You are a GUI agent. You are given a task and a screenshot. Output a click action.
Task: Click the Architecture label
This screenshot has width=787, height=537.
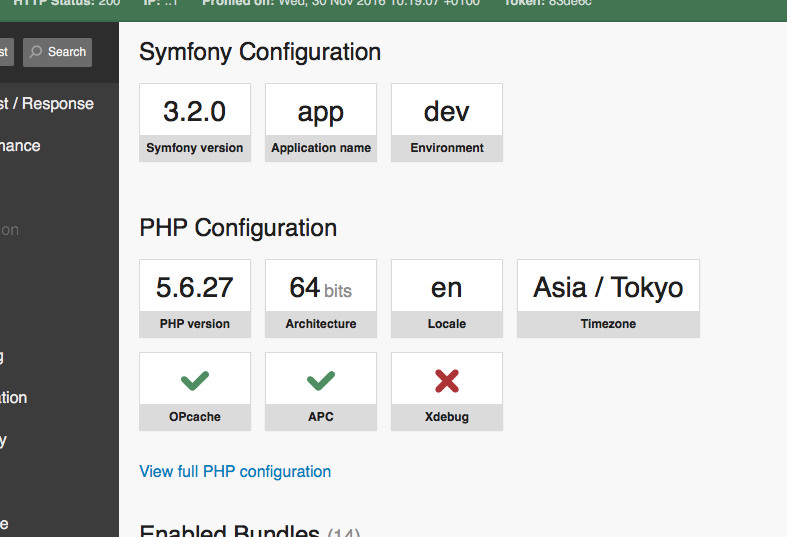click(321, 324)
